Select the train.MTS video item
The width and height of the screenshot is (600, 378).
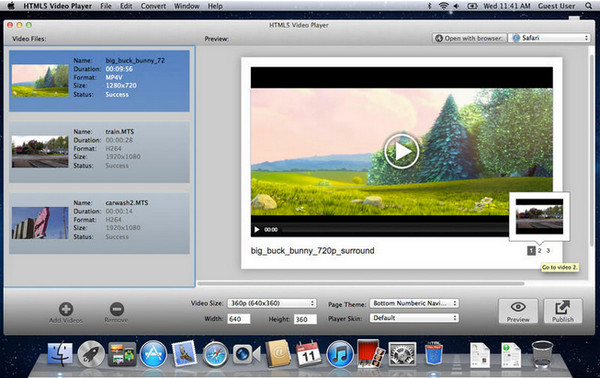pos(99,152)
